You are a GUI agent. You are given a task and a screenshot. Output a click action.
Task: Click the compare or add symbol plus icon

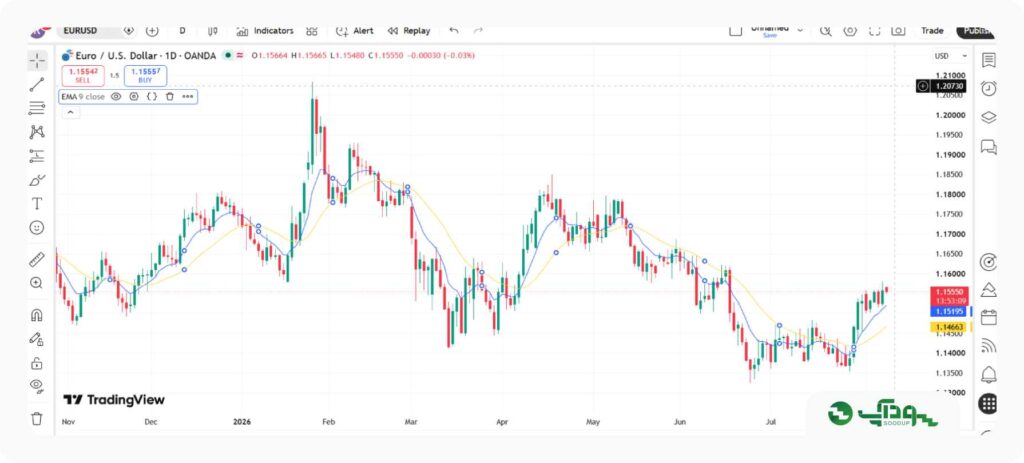tap(152, 31)
